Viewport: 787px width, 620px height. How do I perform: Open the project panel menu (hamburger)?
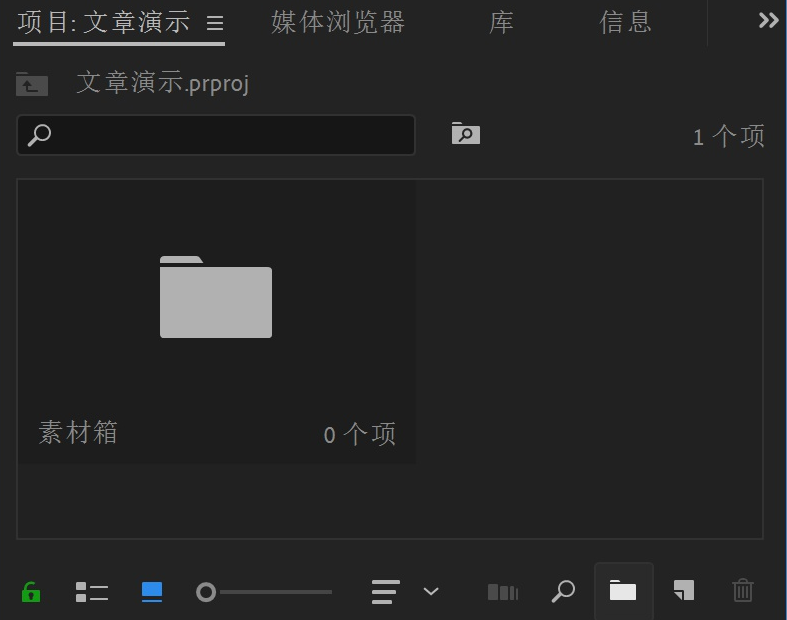tap(215, 23)
